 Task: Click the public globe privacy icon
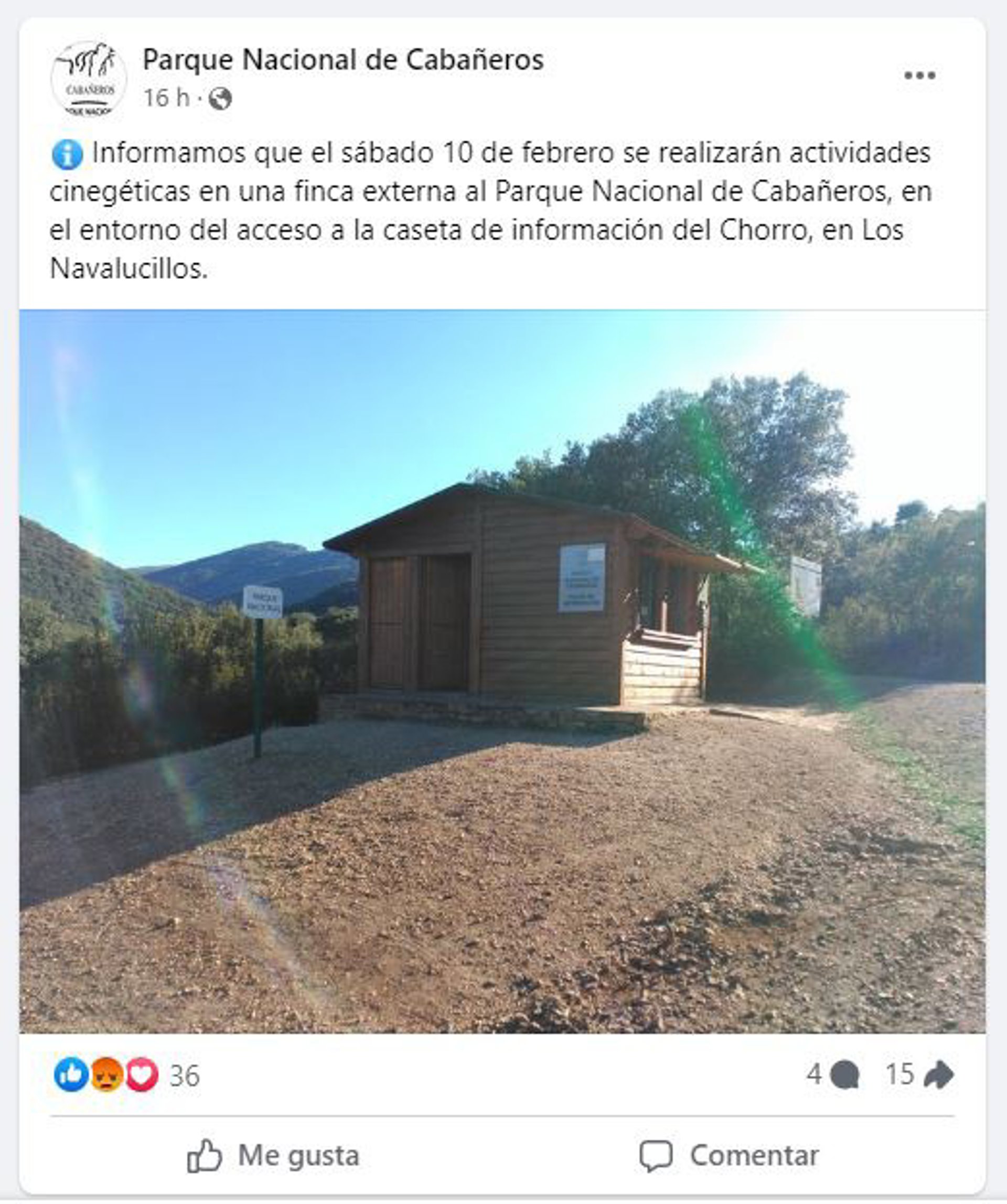[220, 99]
